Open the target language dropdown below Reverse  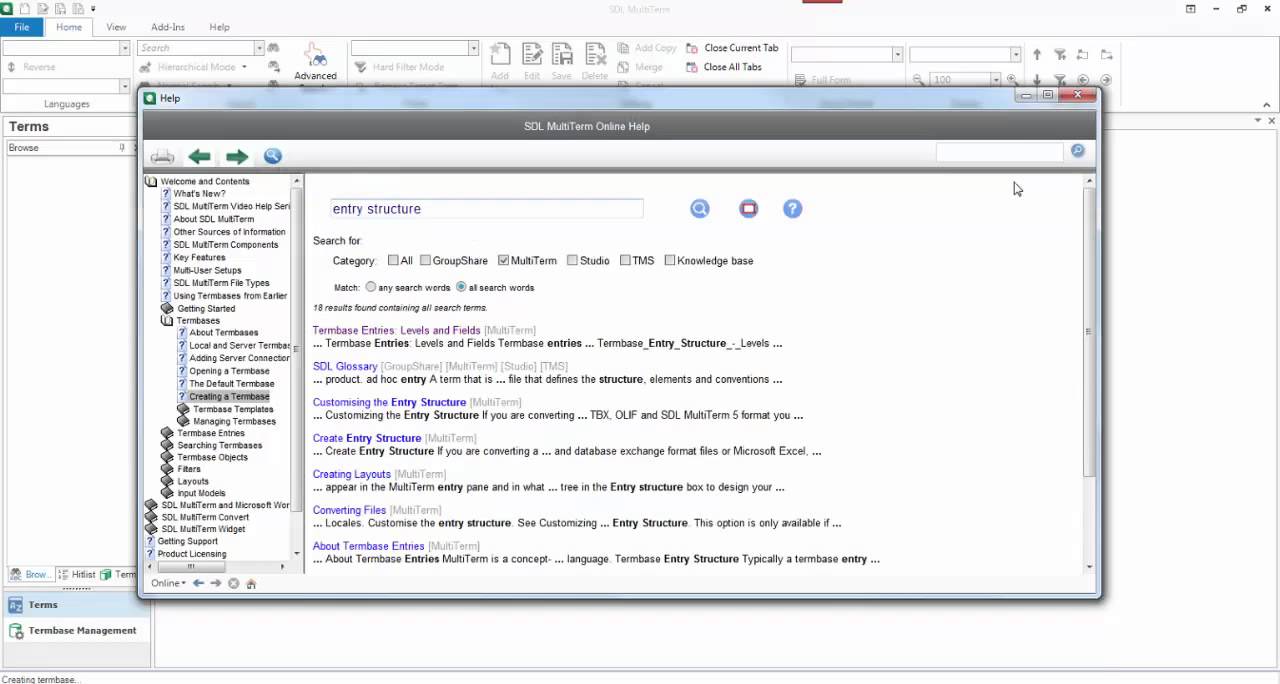click(125, 86)
